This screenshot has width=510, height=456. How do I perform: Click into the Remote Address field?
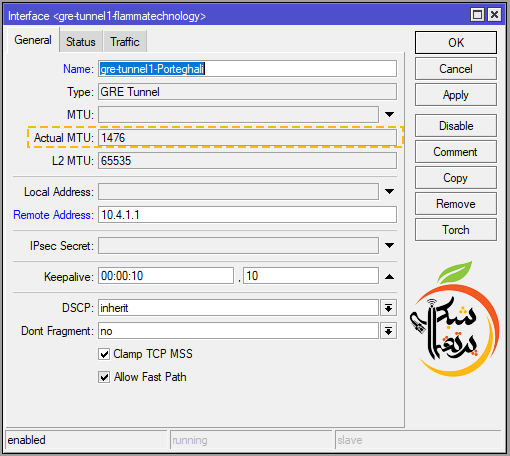(247, 214)
